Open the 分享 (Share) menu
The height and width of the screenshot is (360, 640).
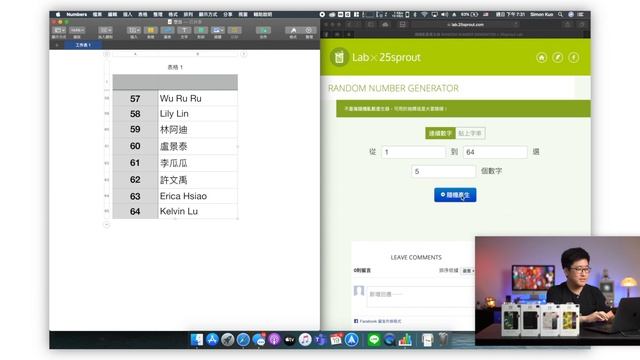pos(227,14)
